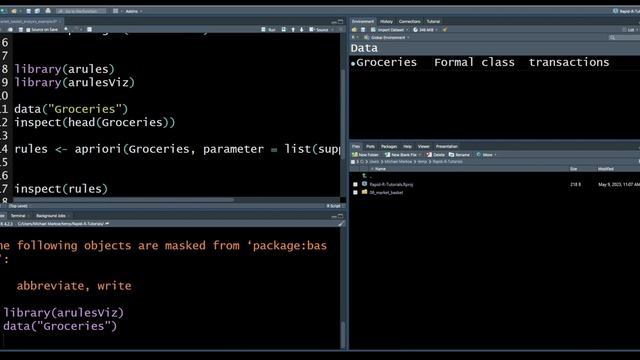Click the print icon in main toolbar
Viewport: 640px width, 360px height.
click(x=48, y=11)
